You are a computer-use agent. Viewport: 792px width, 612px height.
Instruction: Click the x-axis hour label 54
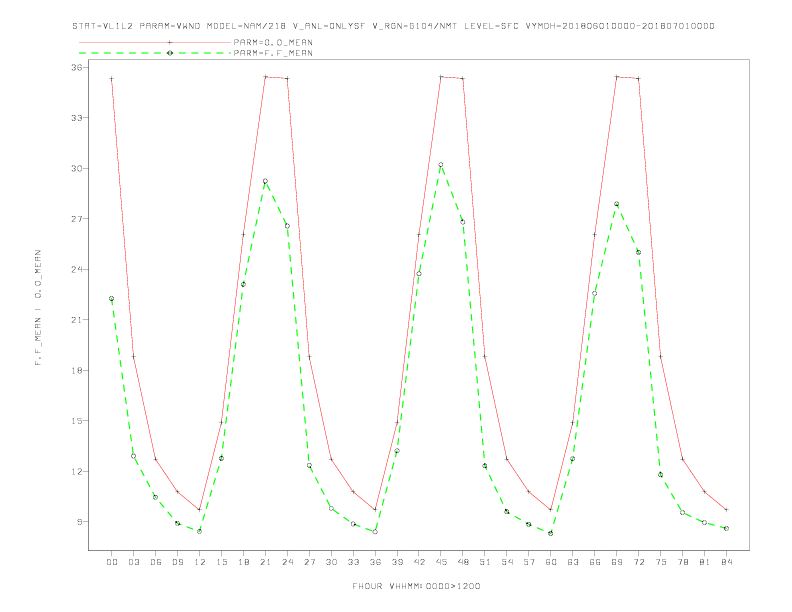tap(507, 562)
